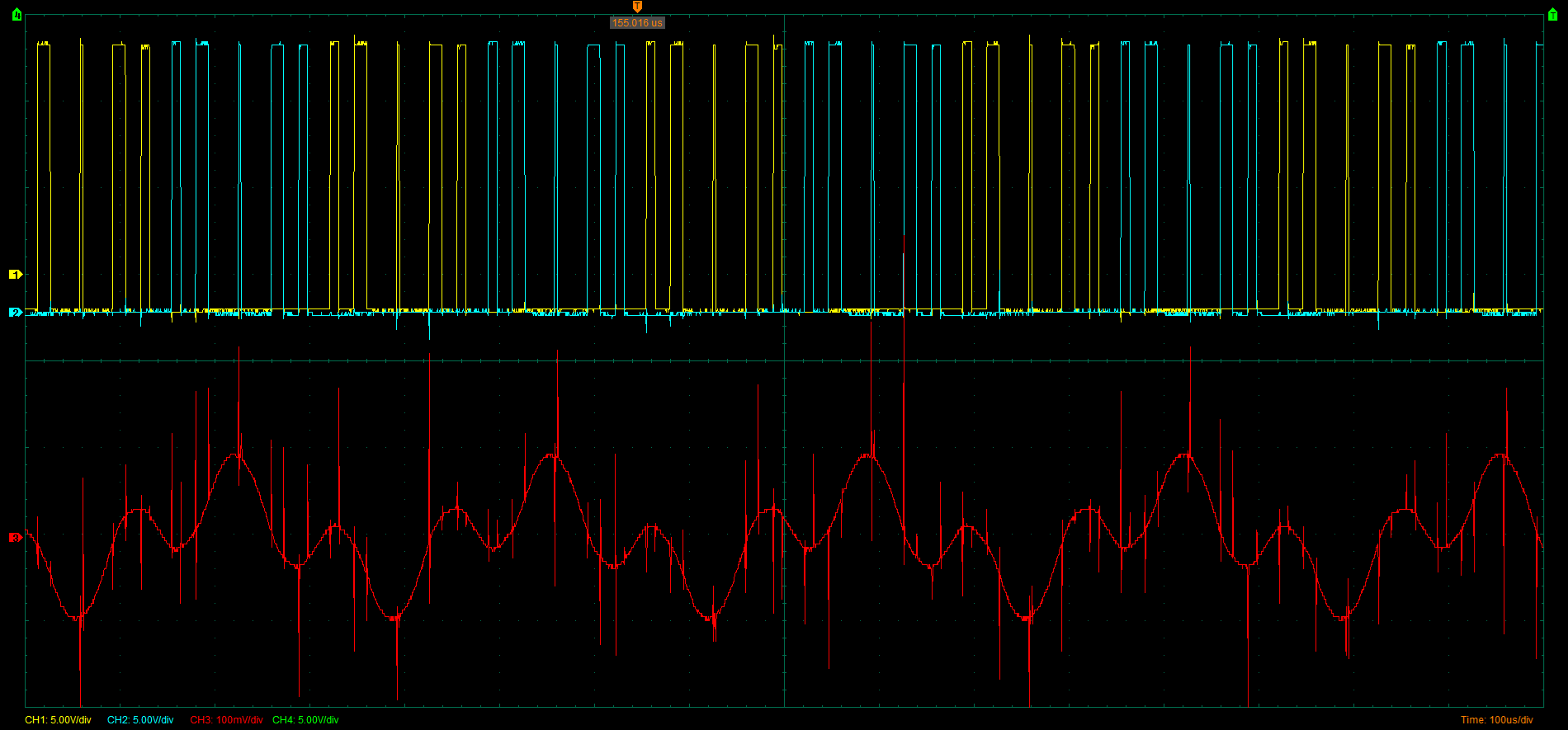
Task: Click the CH3: 100mV/div readout
Action: pos(226,720)
